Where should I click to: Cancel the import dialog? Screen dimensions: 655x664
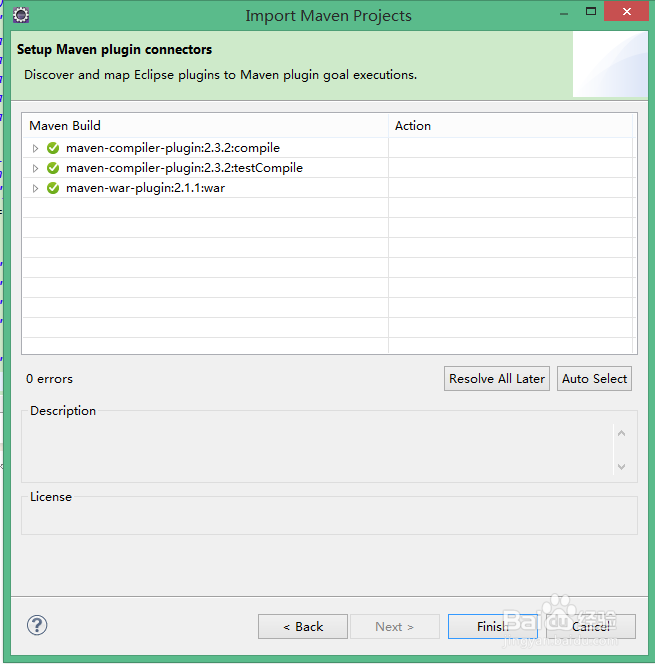tap(591, 626)
